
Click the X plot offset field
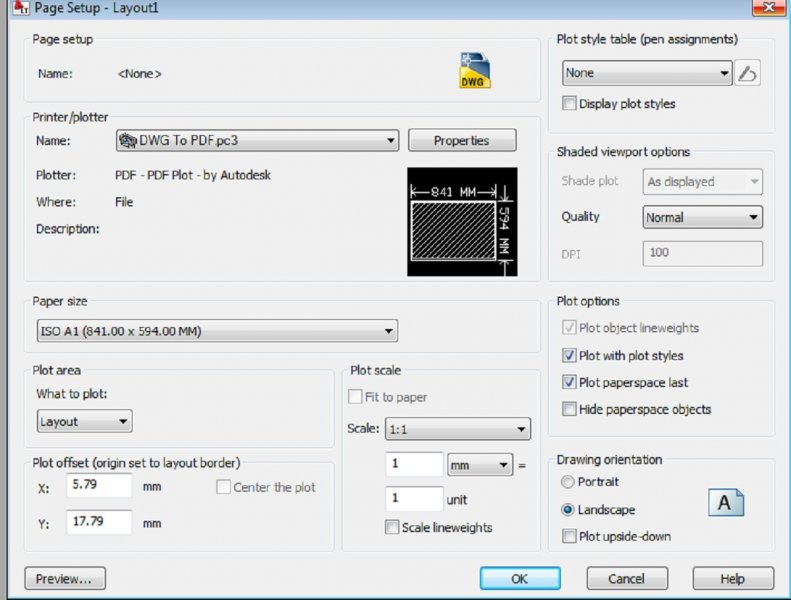99,485
